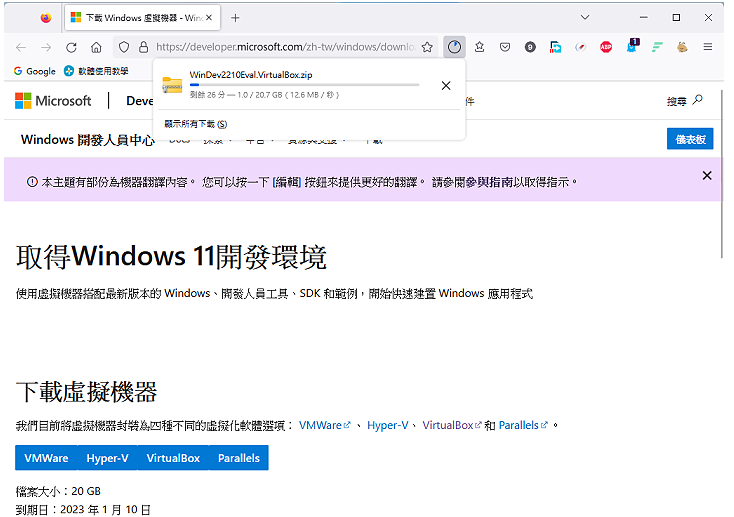
Task: Select the Windows virtual machine download tab
Action: [141, 18]
